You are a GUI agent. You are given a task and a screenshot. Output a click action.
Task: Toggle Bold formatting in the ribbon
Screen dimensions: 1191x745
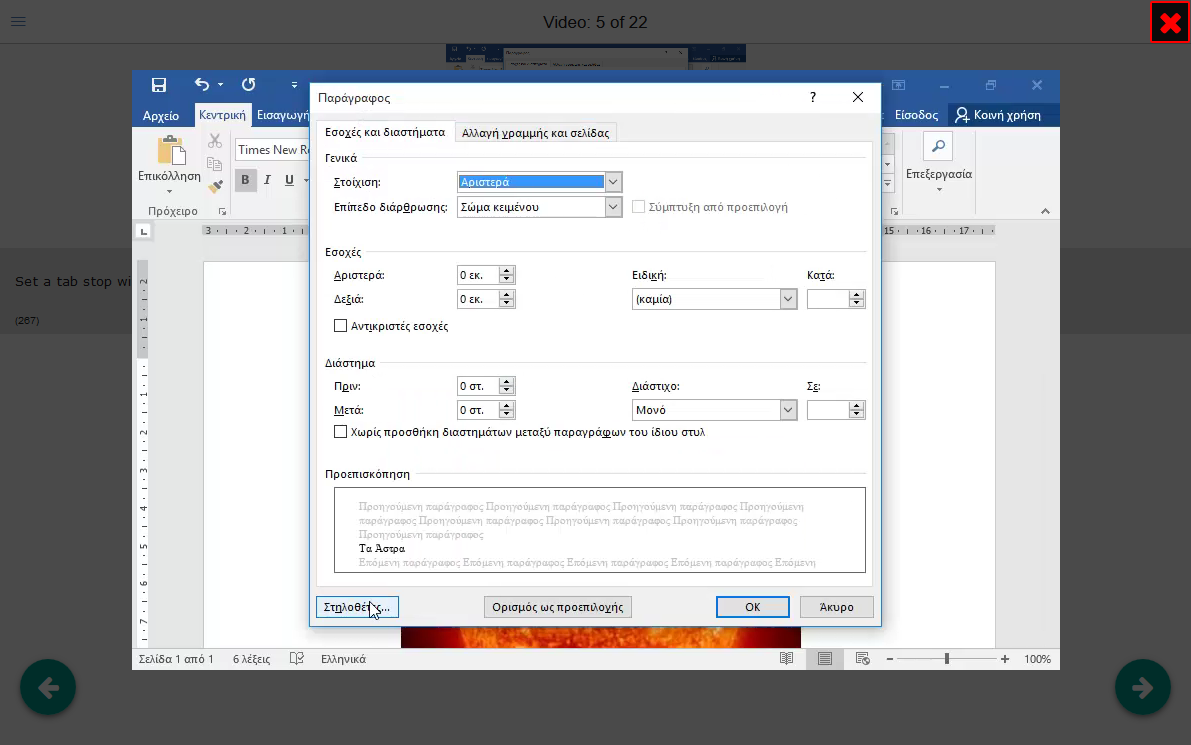pos(245,180)
